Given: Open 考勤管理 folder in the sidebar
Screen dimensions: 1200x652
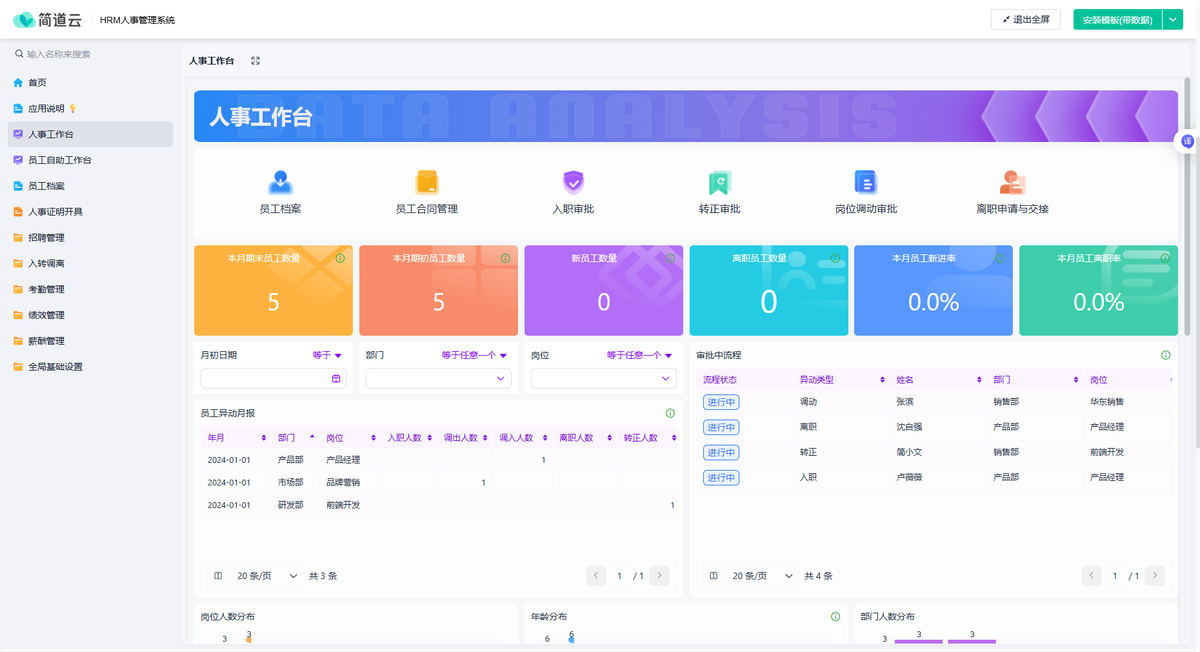Looking at the screenshot, I should click(x=46, y=289).
